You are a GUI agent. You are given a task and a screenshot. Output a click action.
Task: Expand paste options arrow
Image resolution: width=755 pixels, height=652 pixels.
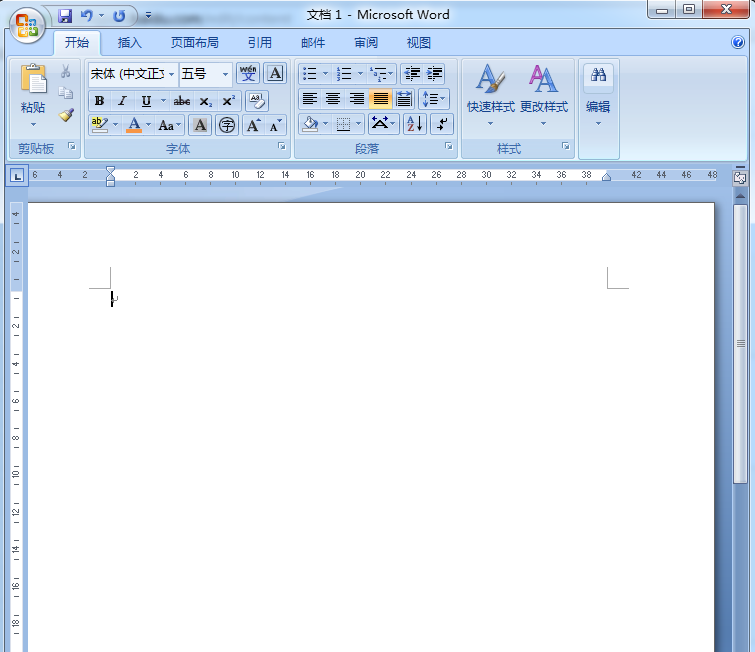coord(33,124)
